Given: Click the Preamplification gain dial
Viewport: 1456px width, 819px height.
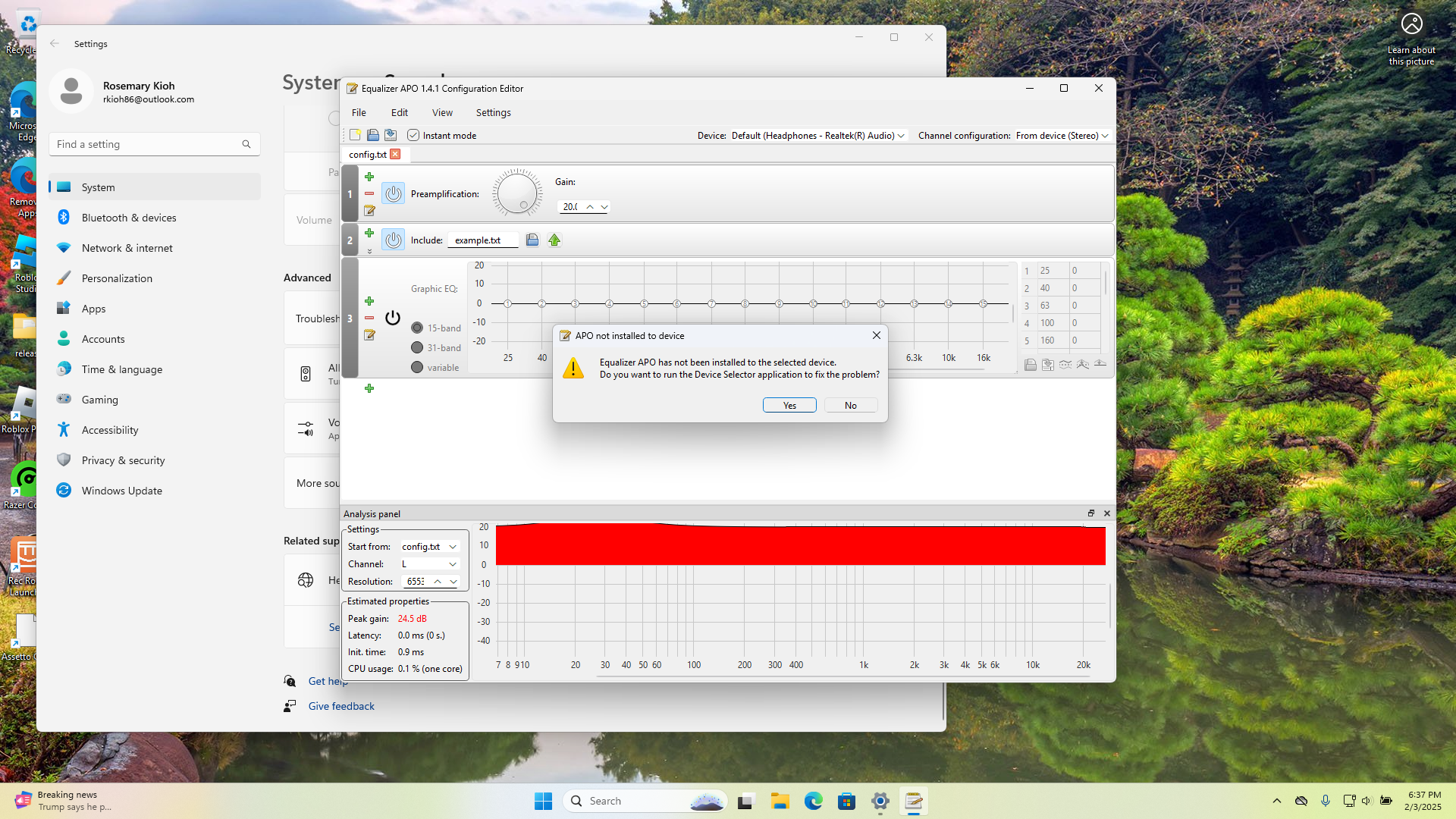Looking at the screenshot, I should (x=517, y=193).
